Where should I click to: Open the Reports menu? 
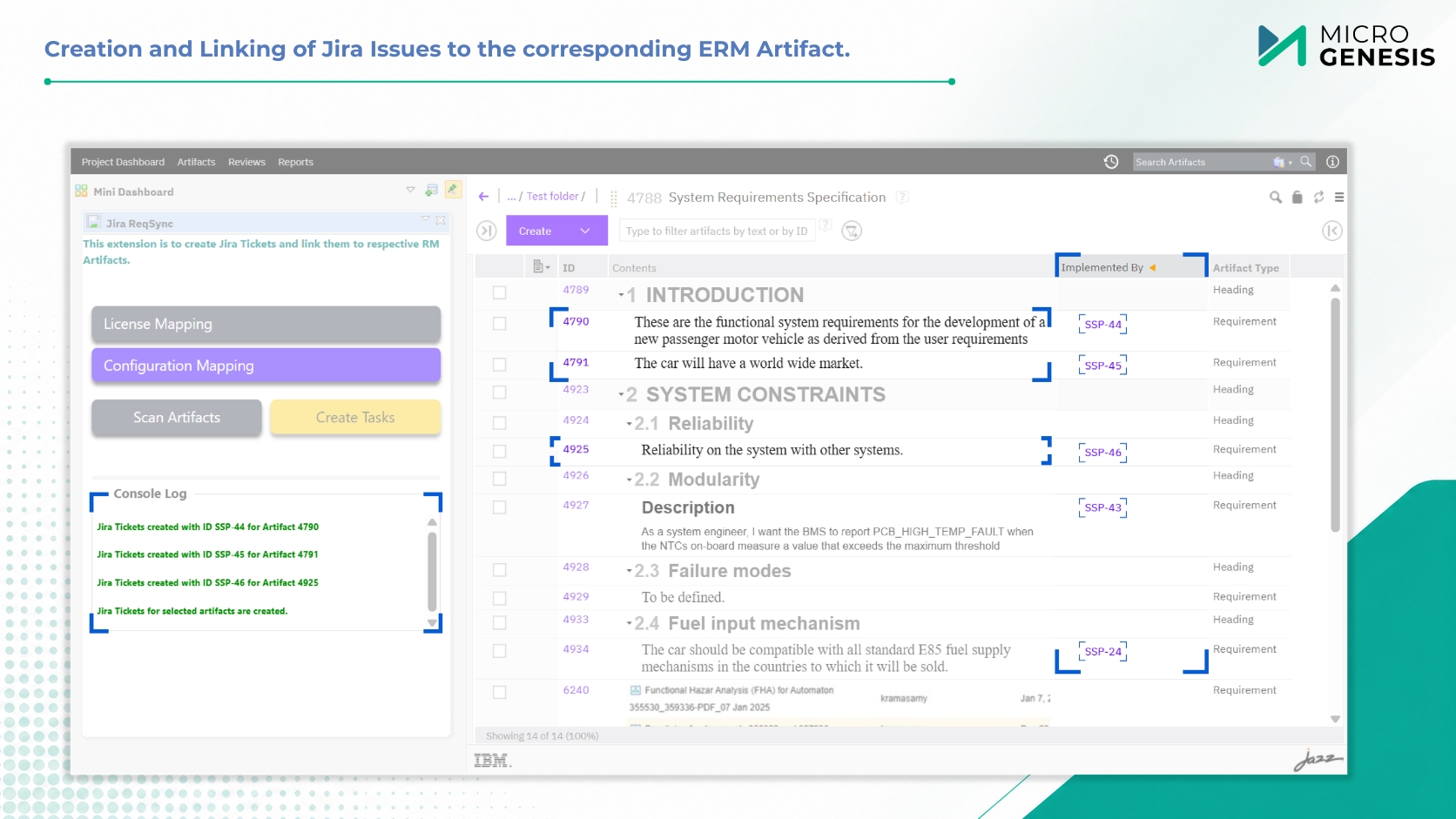295,162
